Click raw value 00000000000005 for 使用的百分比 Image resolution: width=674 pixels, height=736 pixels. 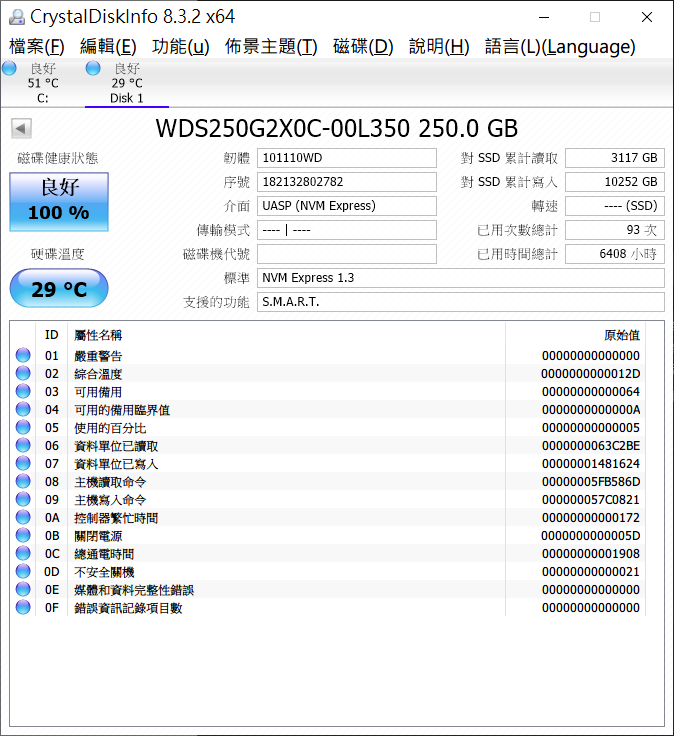click(590, 428)
